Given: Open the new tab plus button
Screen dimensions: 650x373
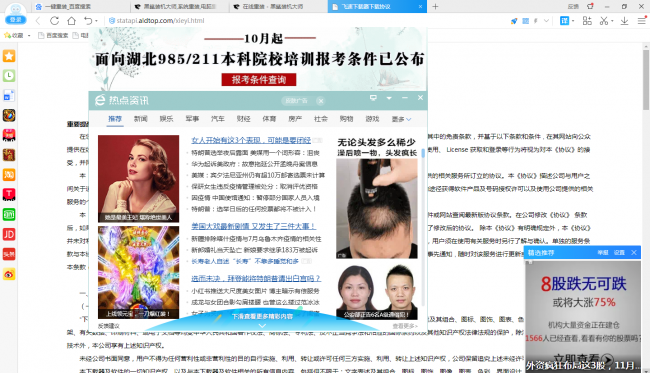Looking at the screenshot, I should click(x=435, y=6).
